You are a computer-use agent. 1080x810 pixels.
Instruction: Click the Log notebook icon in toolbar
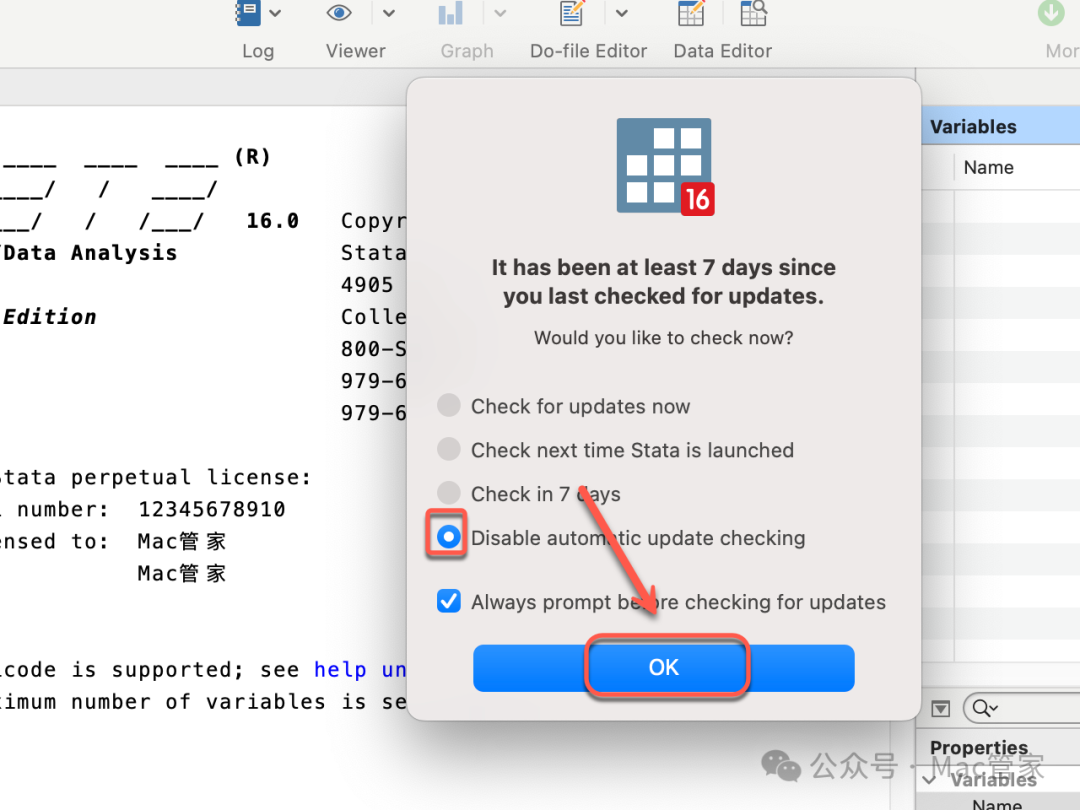(x=246, y=13)
